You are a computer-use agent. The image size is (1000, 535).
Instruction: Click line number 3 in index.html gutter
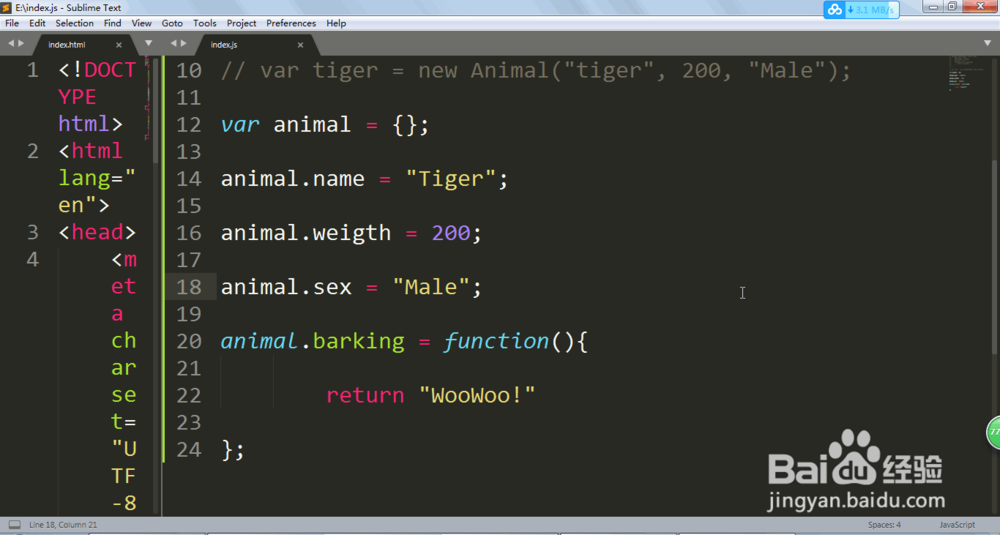tap(33, 232)
